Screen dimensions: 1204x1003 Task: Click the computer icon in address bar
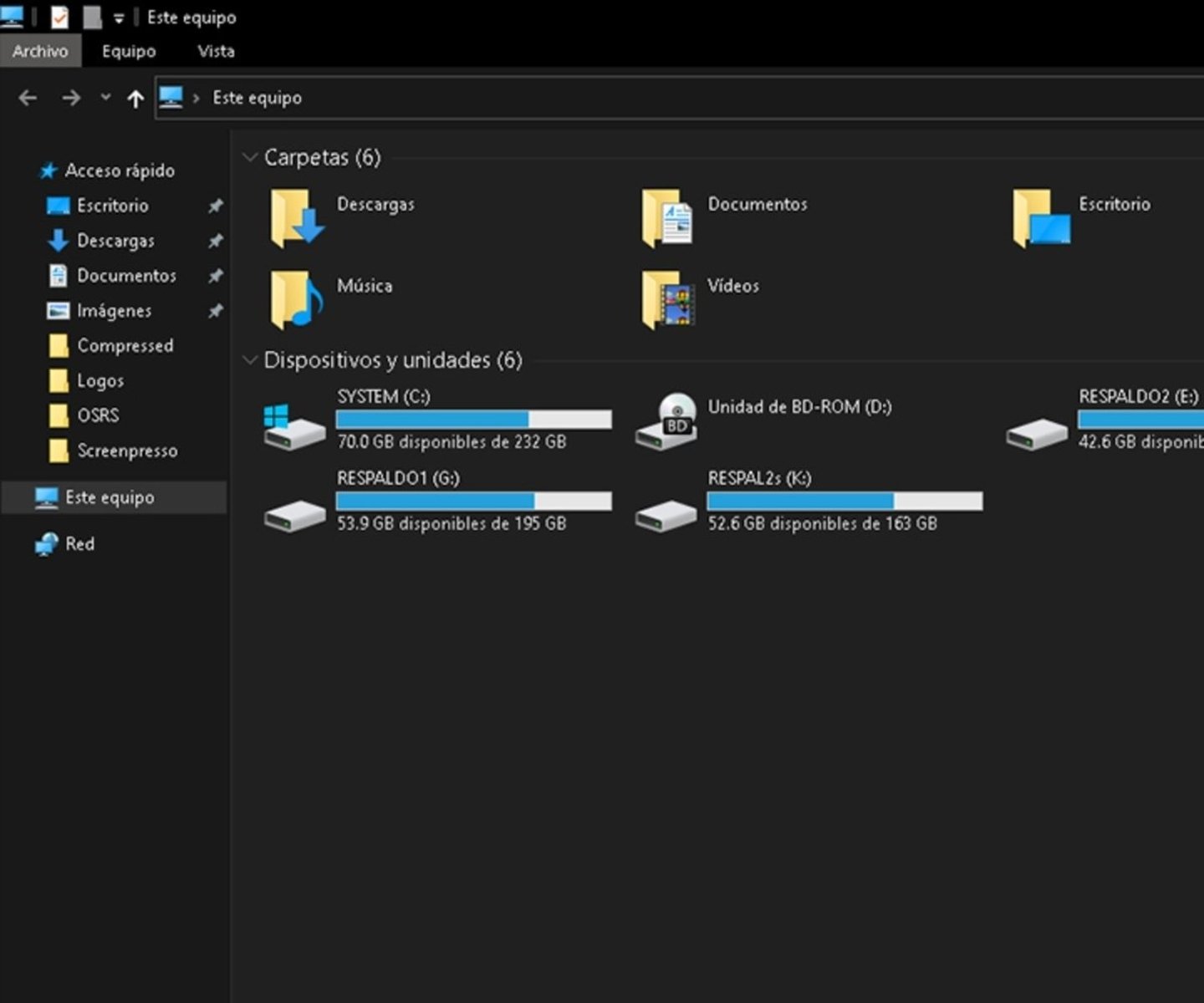(171, 98)
